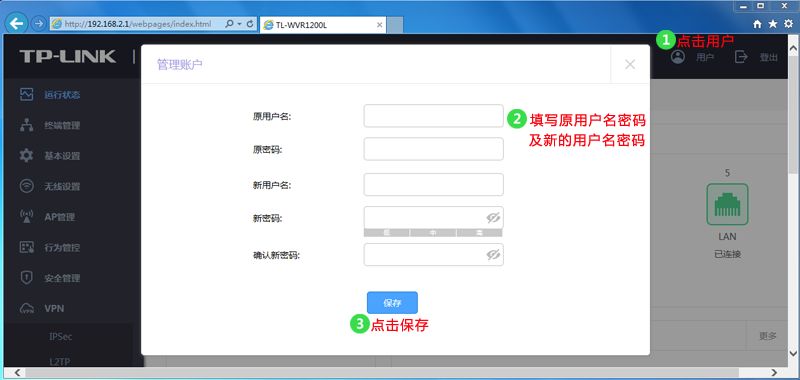Image resolution: width=800 pixels, height=380 pixels.
Task: Open 安全管理 in sidebar menu
Action: tap(62, 278)
